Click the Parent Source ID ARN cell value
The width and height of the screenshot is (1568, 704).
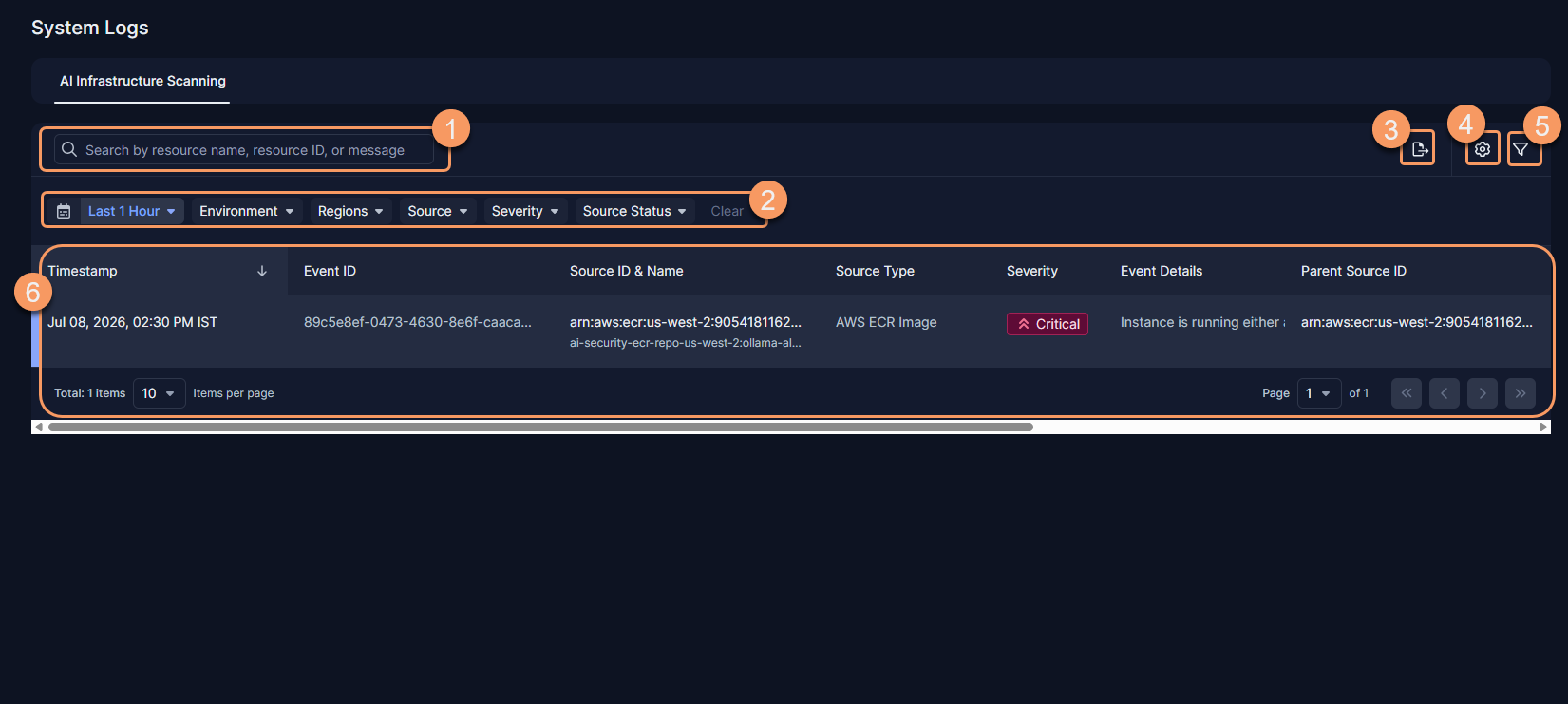click(1417, 322)
